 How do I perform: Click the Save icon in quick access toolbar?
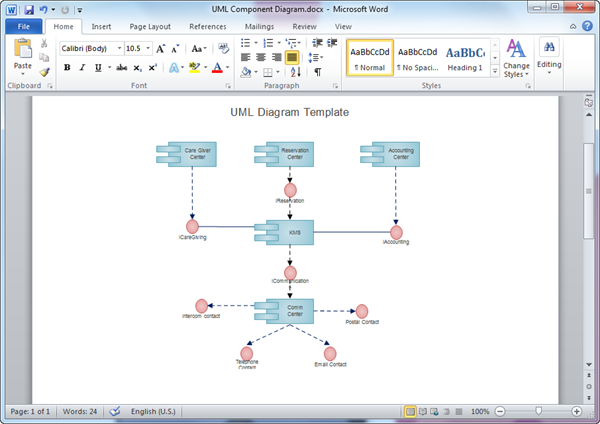[27, 9]
